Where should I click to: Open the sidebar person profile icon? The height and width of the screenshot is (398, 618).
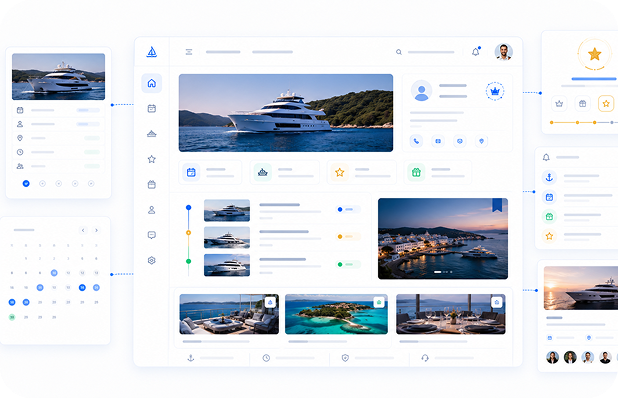[152, 210]
